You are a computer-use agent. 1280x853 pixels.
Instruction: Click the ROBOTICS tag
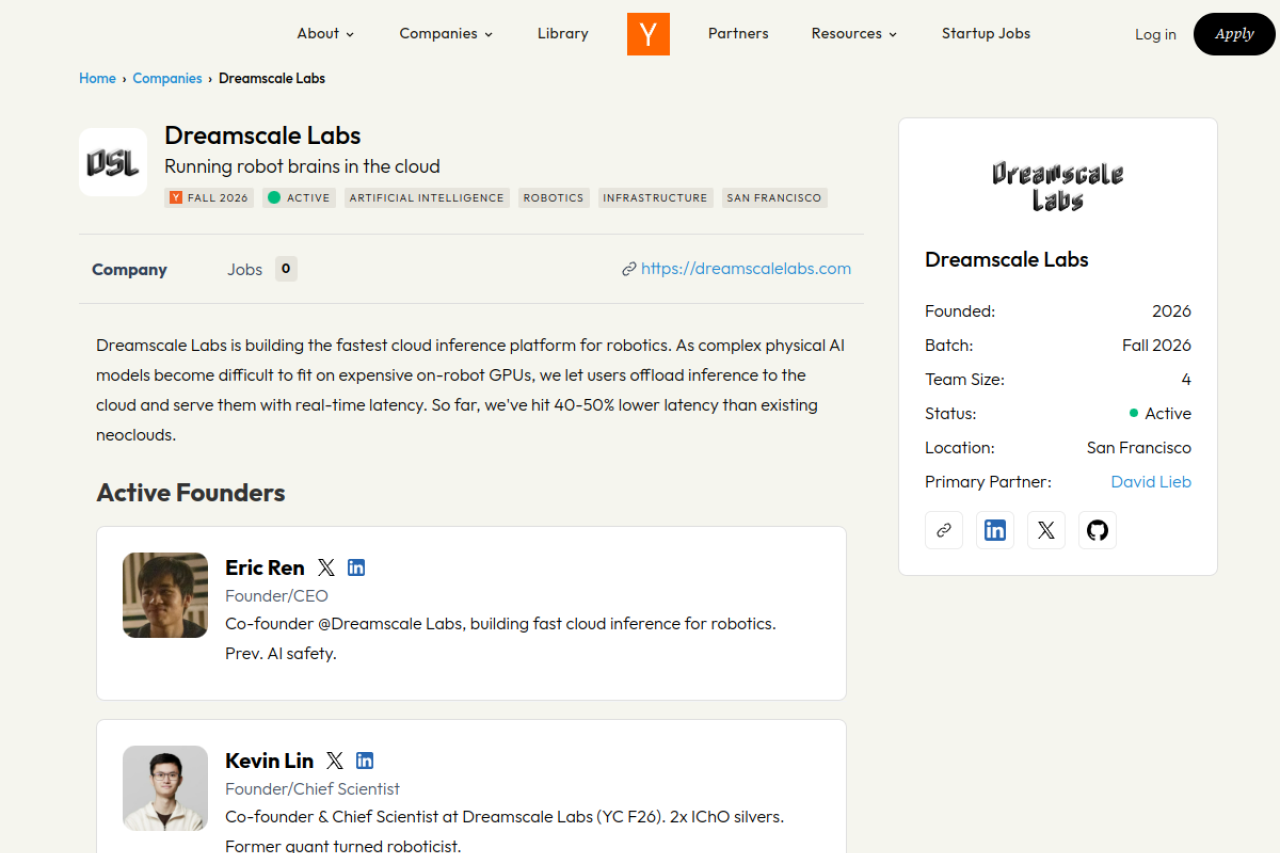pyautogui.click(x=553, y=198)
